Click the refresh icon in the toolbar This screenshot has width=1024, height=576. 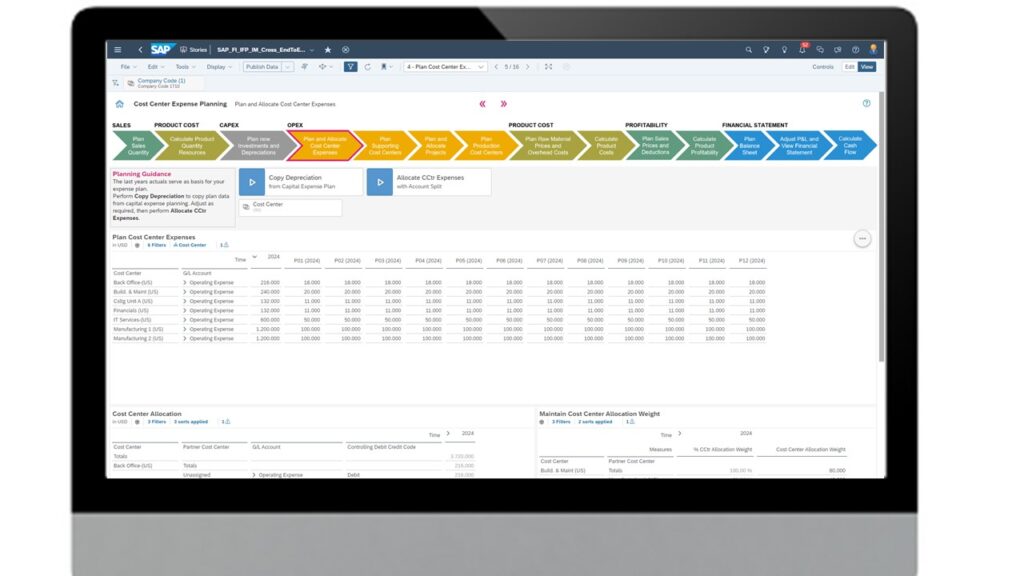point(367,67)
